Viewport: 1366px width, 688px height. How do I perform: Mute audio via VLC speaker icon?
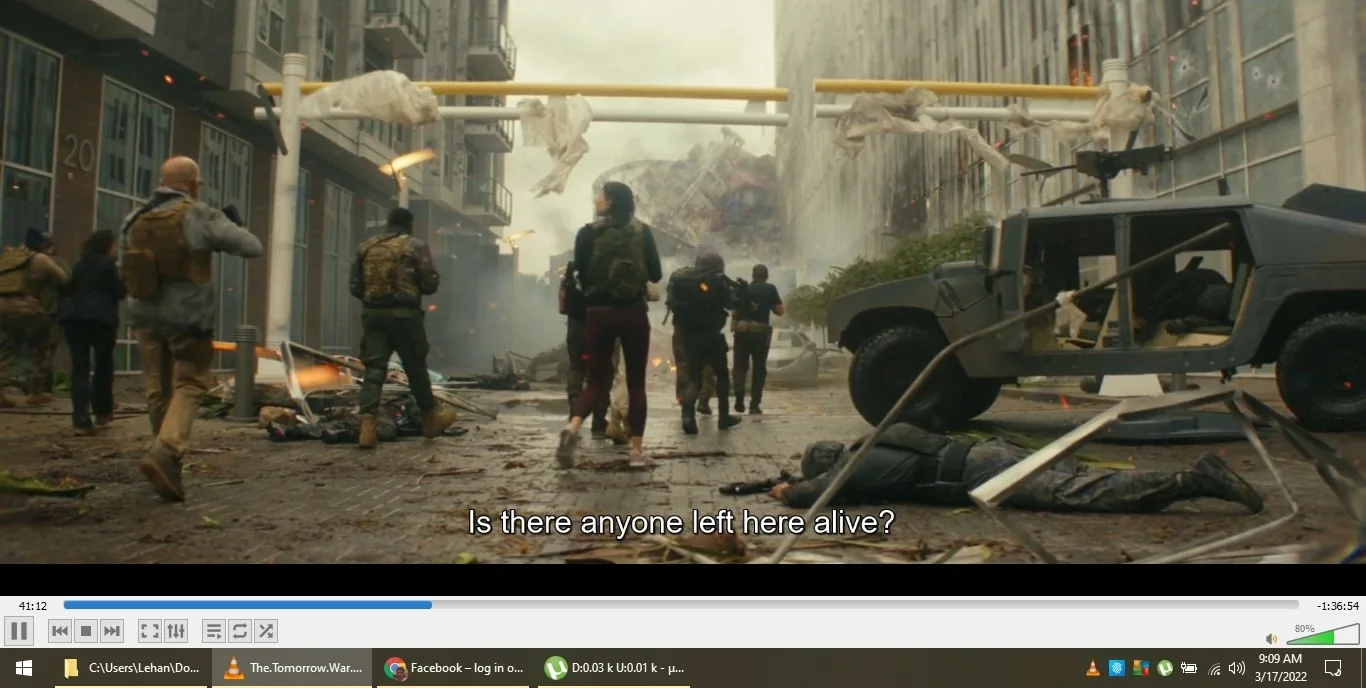tap(1271, 638)
